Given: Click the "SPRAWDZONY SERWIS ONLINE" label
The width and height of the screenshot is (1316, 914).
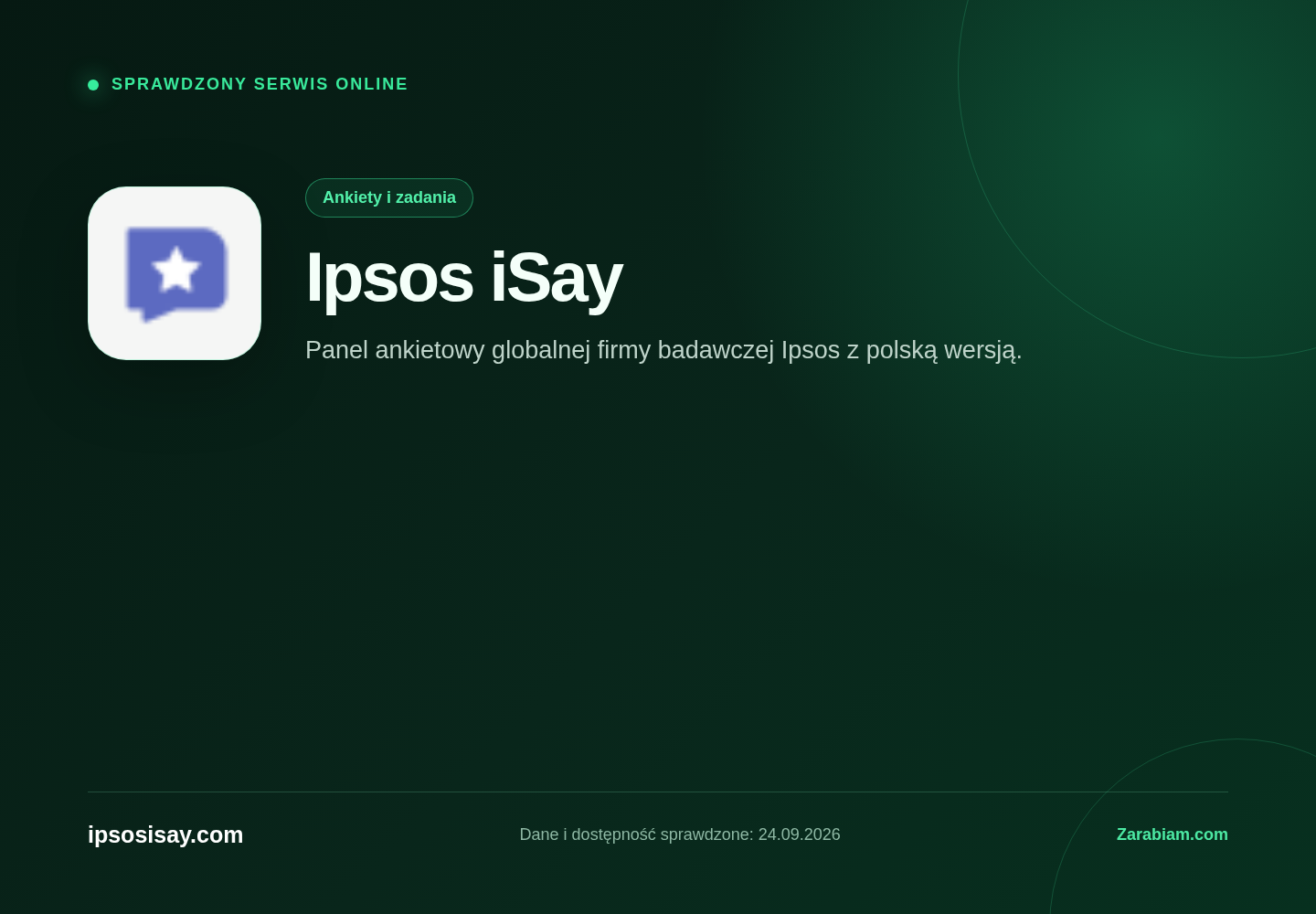Looking at the screenshot, I should click(260, 84).
